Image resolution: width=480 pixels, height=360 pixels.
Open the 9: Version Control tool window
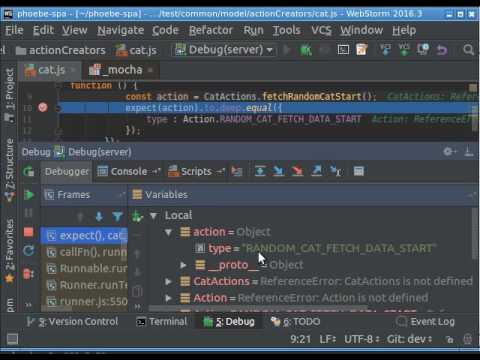[x=73, y=322]
